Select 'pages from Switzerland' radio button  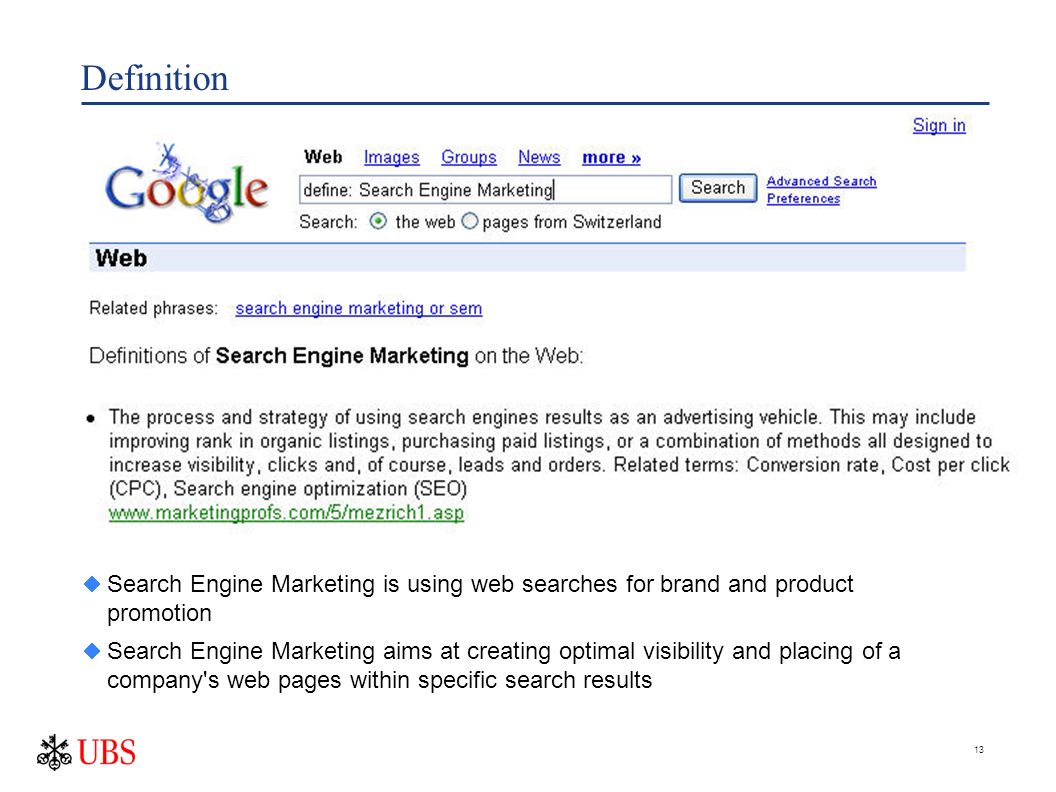pos(470,222)
